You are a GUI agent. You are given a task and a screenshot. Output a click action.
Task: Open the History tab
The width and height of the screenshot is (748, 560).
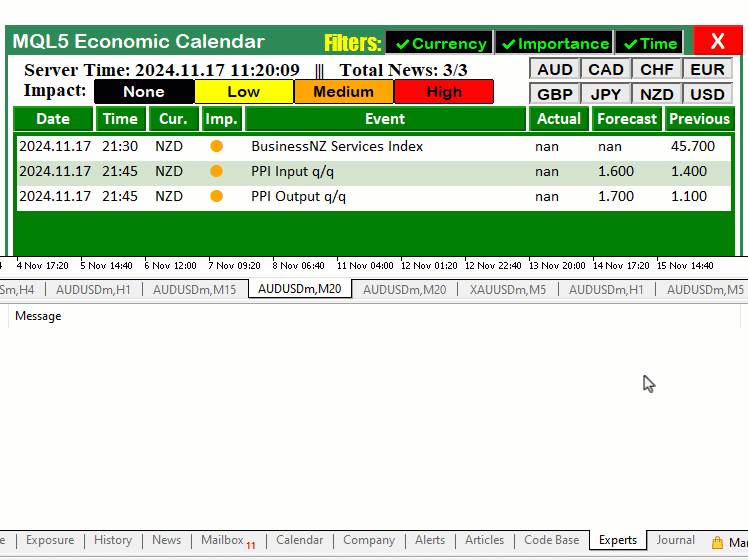tap(113, 540)
